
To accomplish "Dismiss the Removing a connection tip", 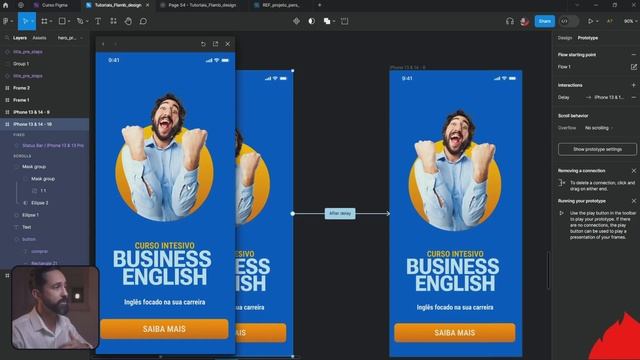I will 633,171.
